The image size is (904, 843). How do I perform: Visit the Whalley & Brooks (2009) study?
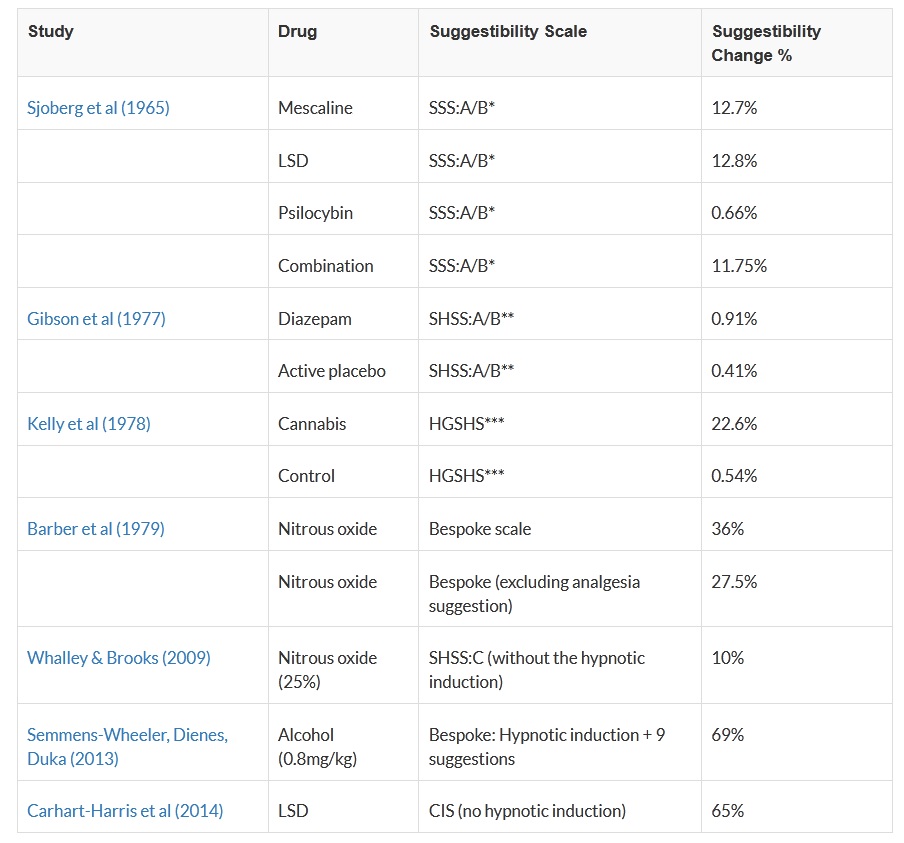119,658
